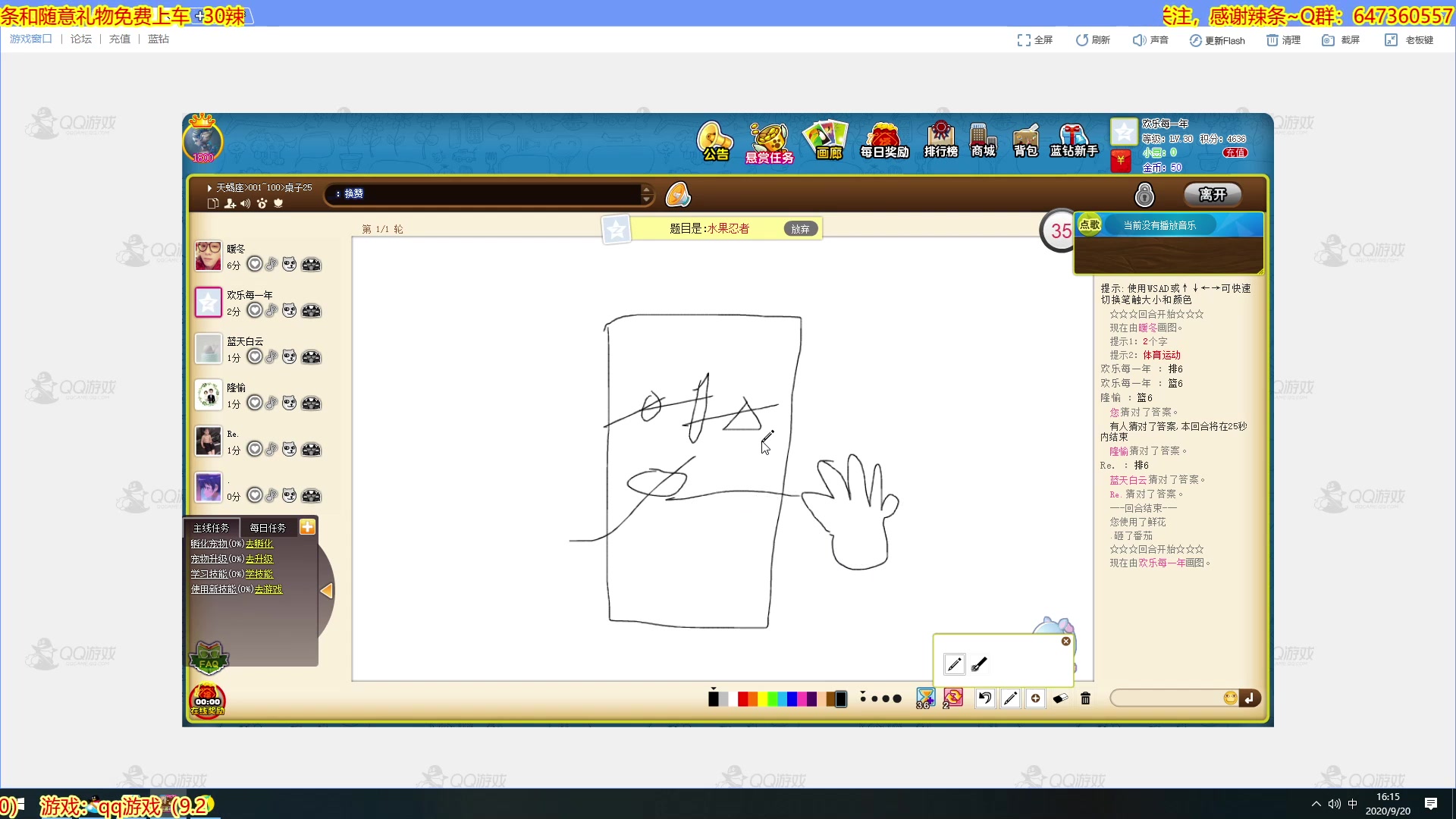
Task: Click the 去孵化 task link
Action: pos(259,544)
